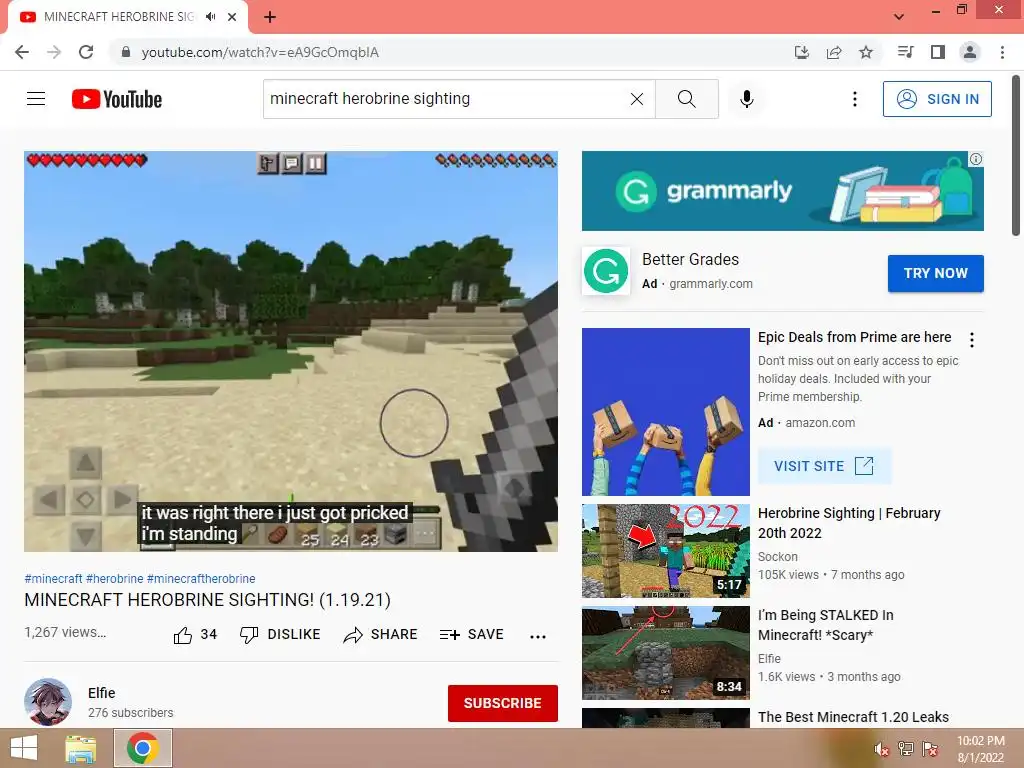This screenshot has height=768, width=1024.
Task: Subscribe to the Elfie channel
Action: pos(502,703)
